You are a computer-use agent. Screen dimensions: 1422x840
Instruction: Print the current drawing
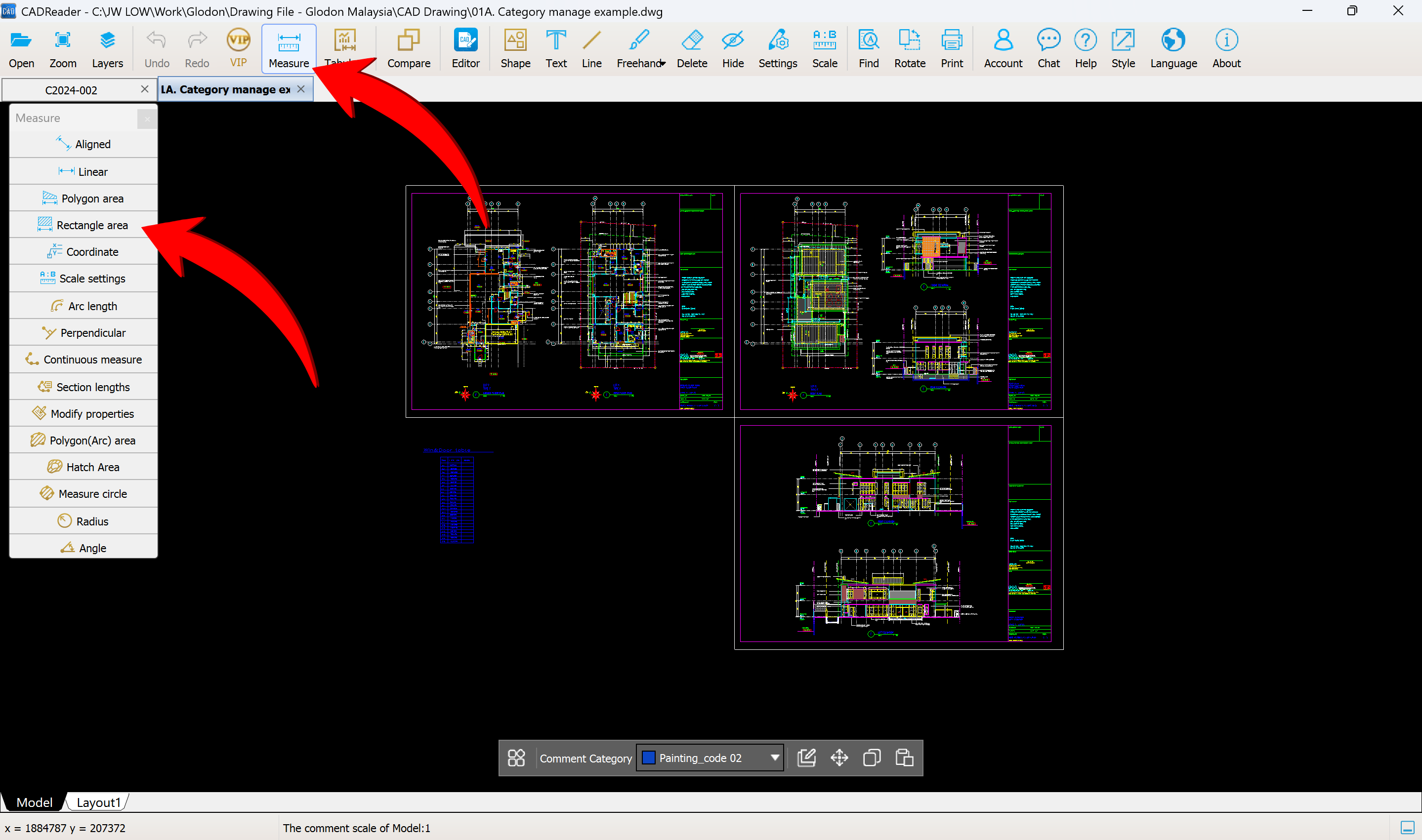point(952,49)
